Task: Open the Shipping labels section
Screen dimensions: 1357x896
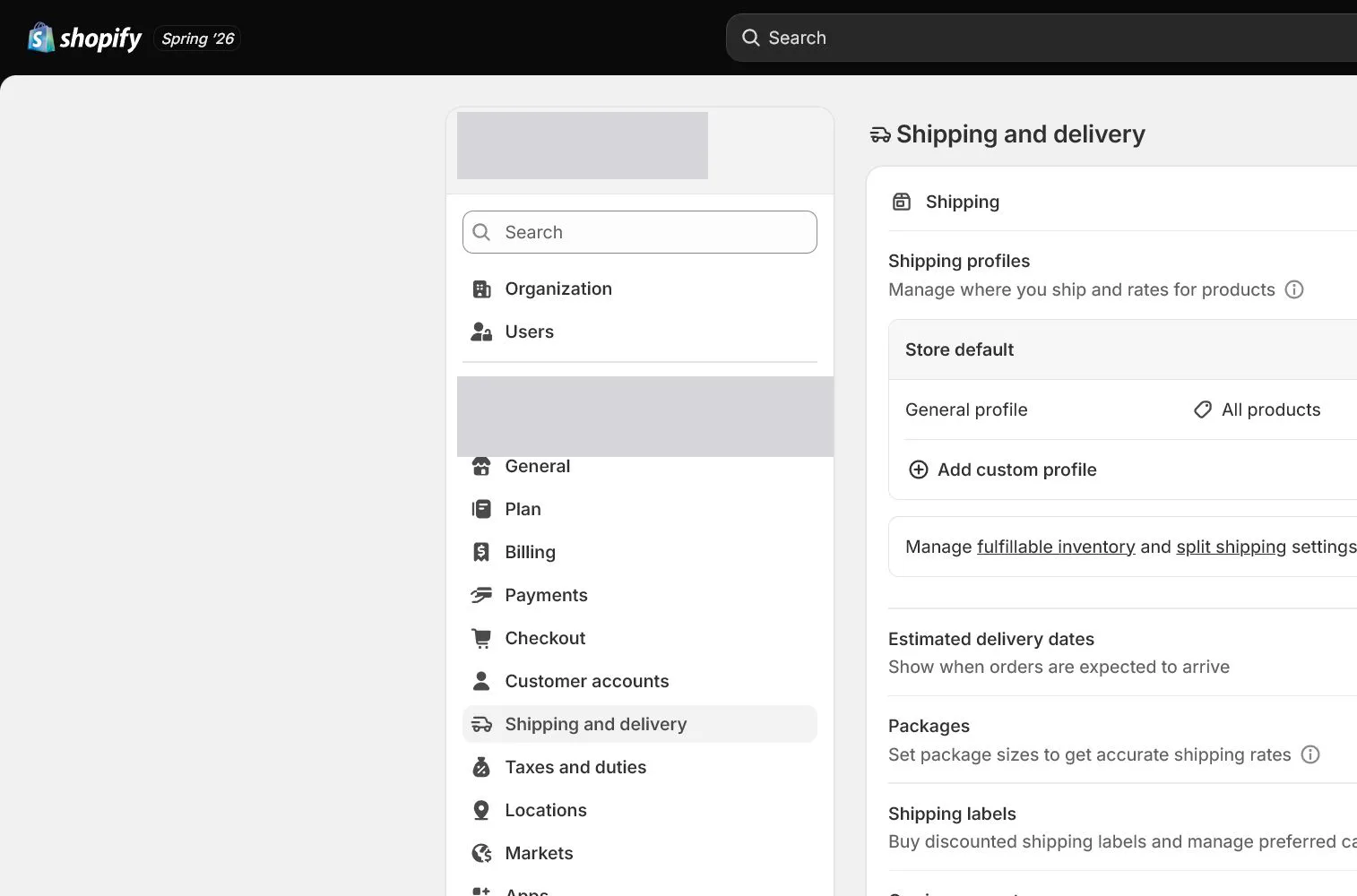Action: (x=1122, y=827)
